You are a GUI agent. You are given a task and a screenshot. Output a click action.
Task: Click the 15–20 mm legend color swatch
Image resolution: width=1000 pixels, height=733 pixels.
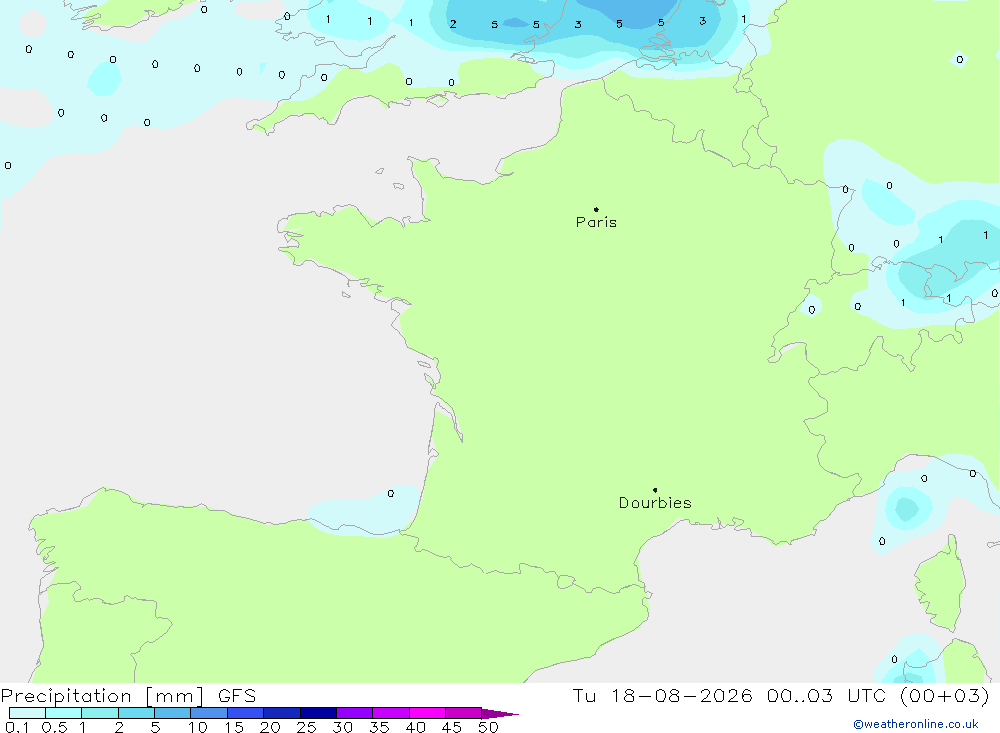pyautogui.click(x=246, y=713)
